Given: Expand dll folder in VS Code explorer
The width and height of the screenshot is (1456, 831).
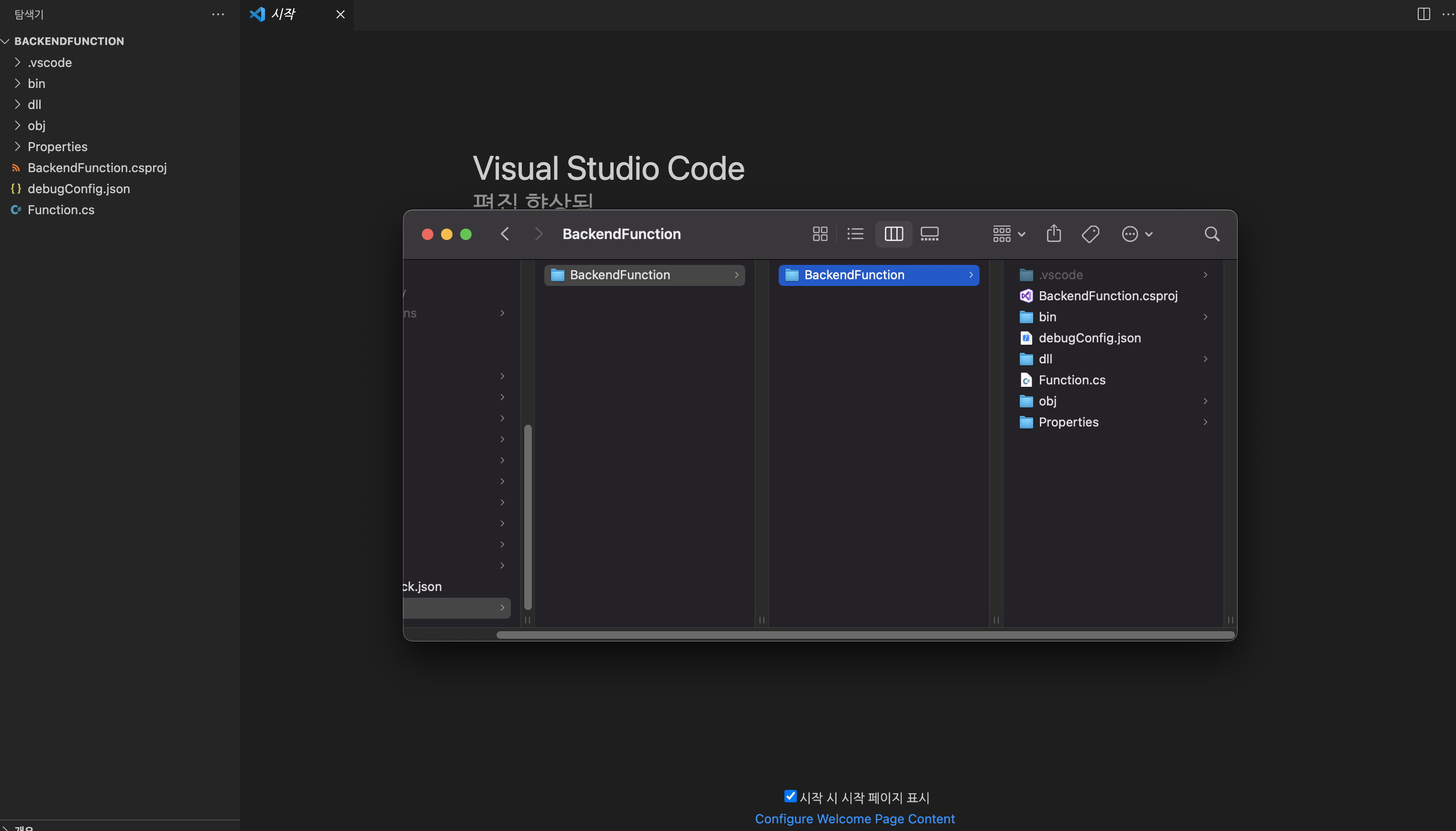Looking at the screenshot, I should [x=120, y=104].
